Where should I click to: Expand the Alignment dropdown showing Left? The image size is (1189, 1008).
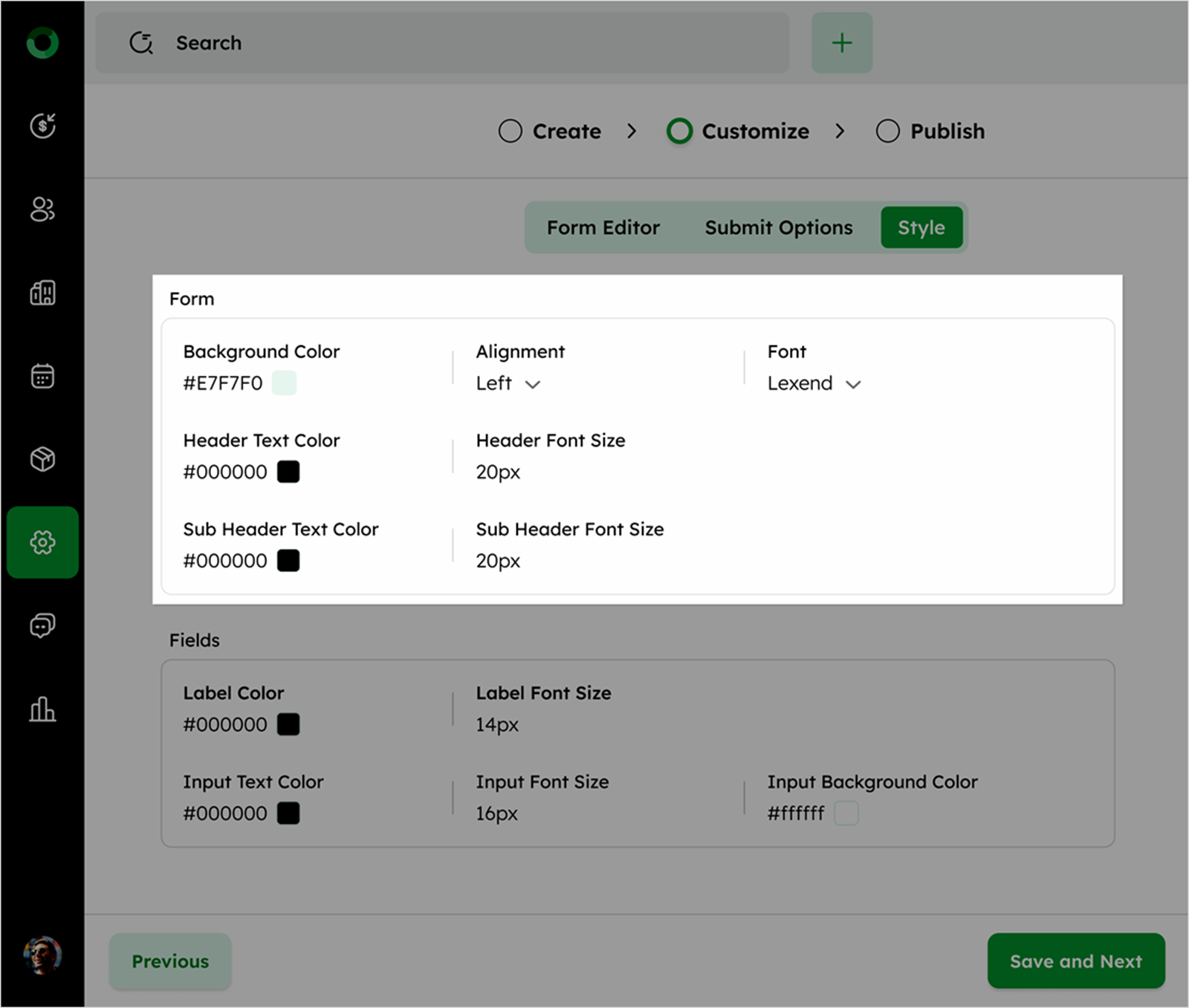pyautogui.click(x=509, y=384)
